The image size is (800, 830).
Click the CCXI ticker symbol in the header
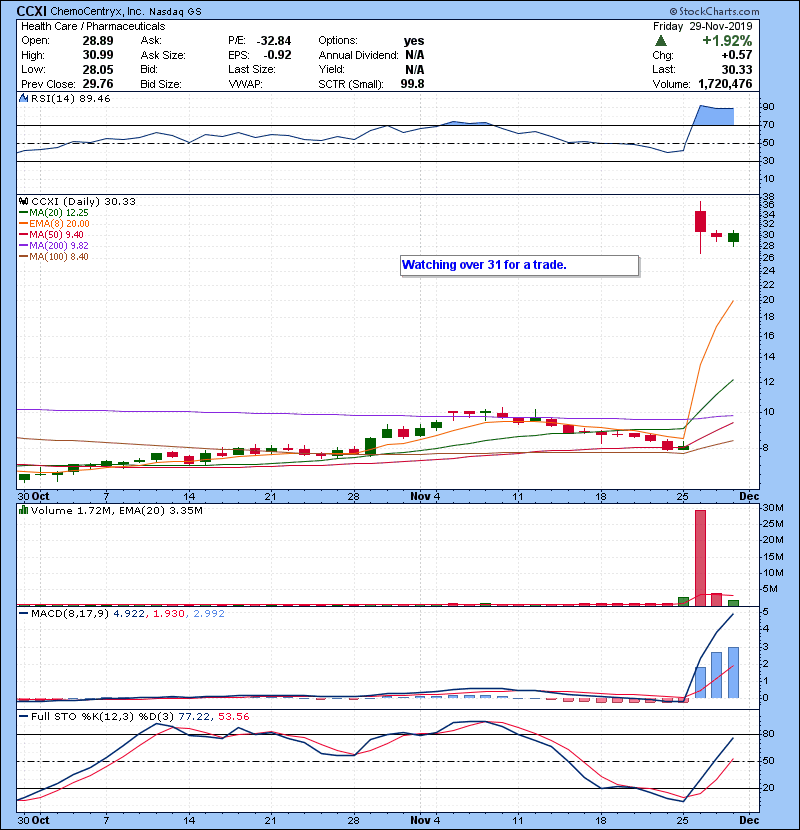pos(31,11)
